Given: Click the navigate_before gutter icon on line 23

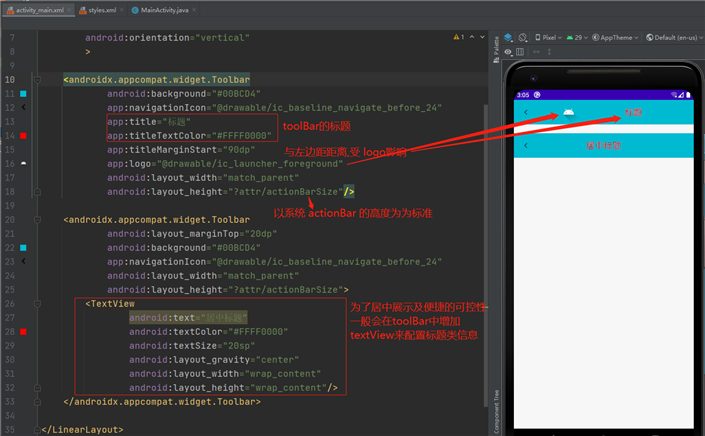Looking at the screenshot, I should 23,262.
